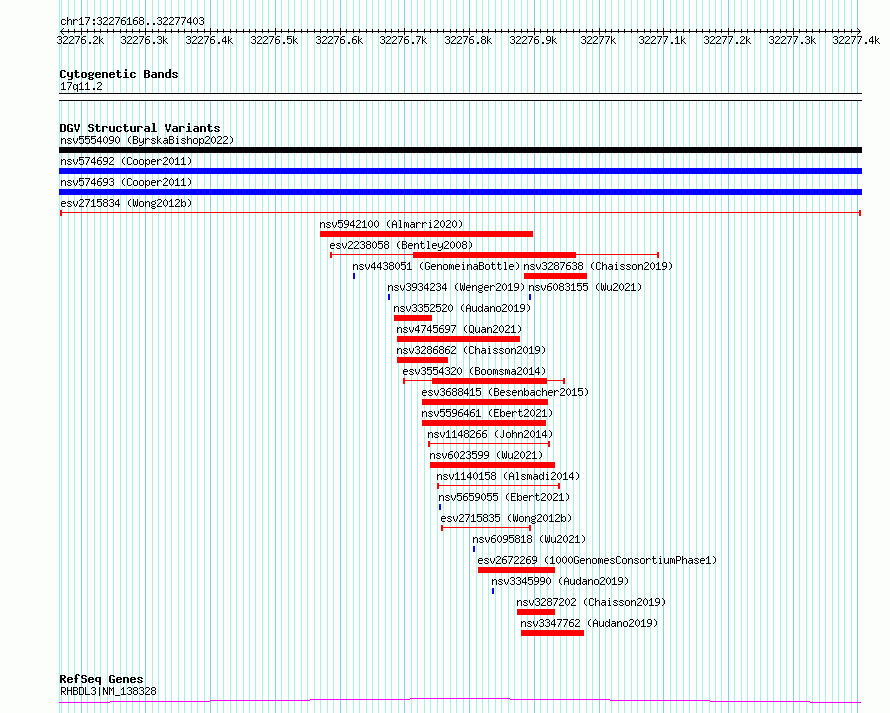Select nsv5659055 (Ebert2021) label
890x713 pixels.
coord(504,497)
